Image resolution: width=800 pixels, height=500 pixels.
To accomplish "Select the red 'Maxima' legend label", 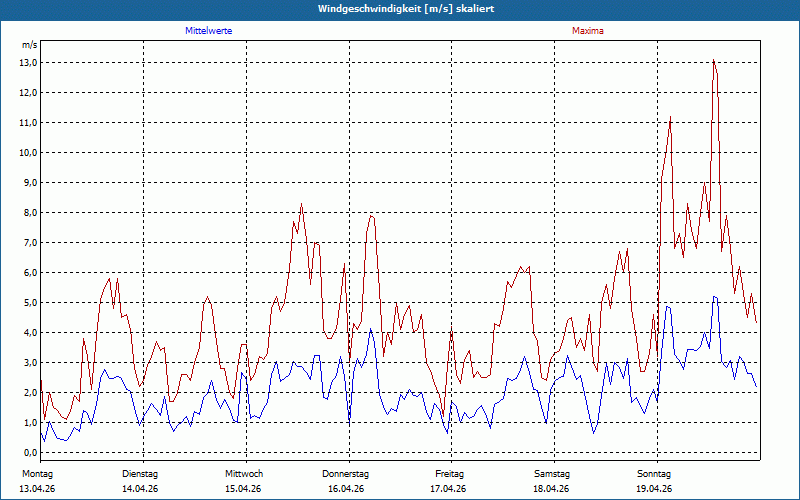I will (588, 31).
